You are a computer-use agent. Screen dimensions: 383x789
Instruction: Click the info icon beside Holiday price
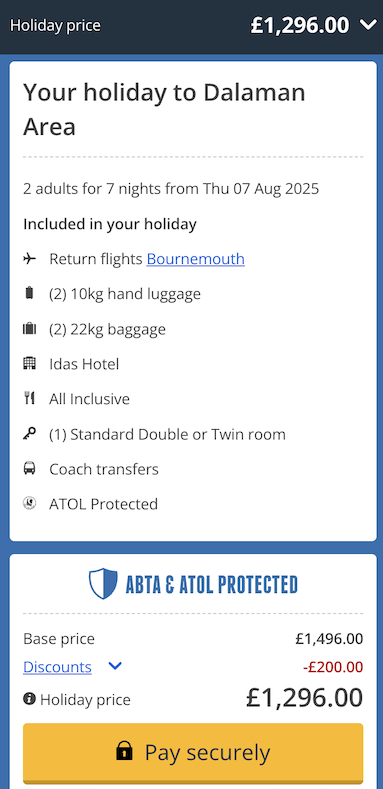(x=29, y=698)
